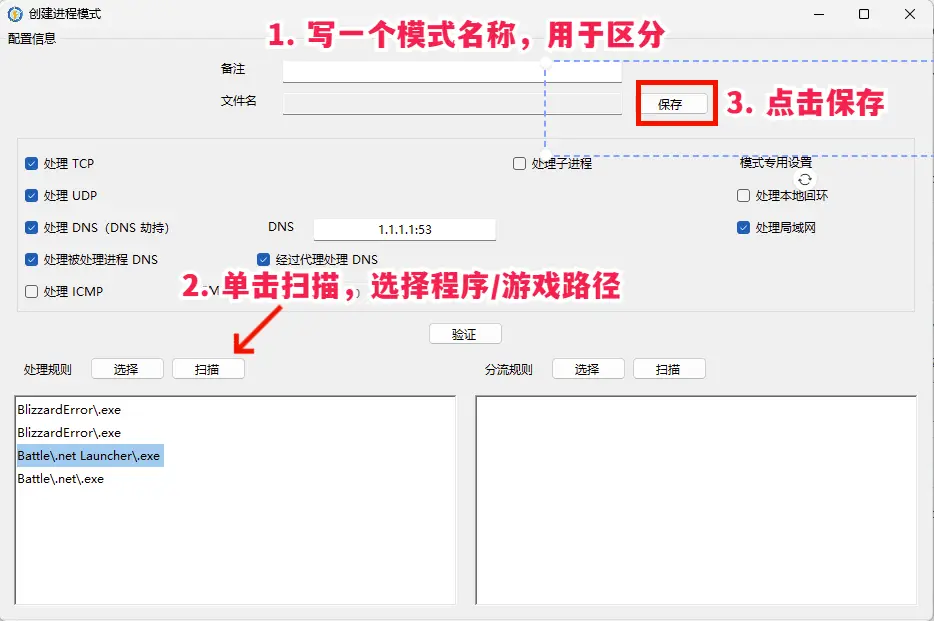The width and height of the screenshot is (934, 621).
Task: Toggle 处理被处理进程 DNS checkbox
Action: click(32, 260)
